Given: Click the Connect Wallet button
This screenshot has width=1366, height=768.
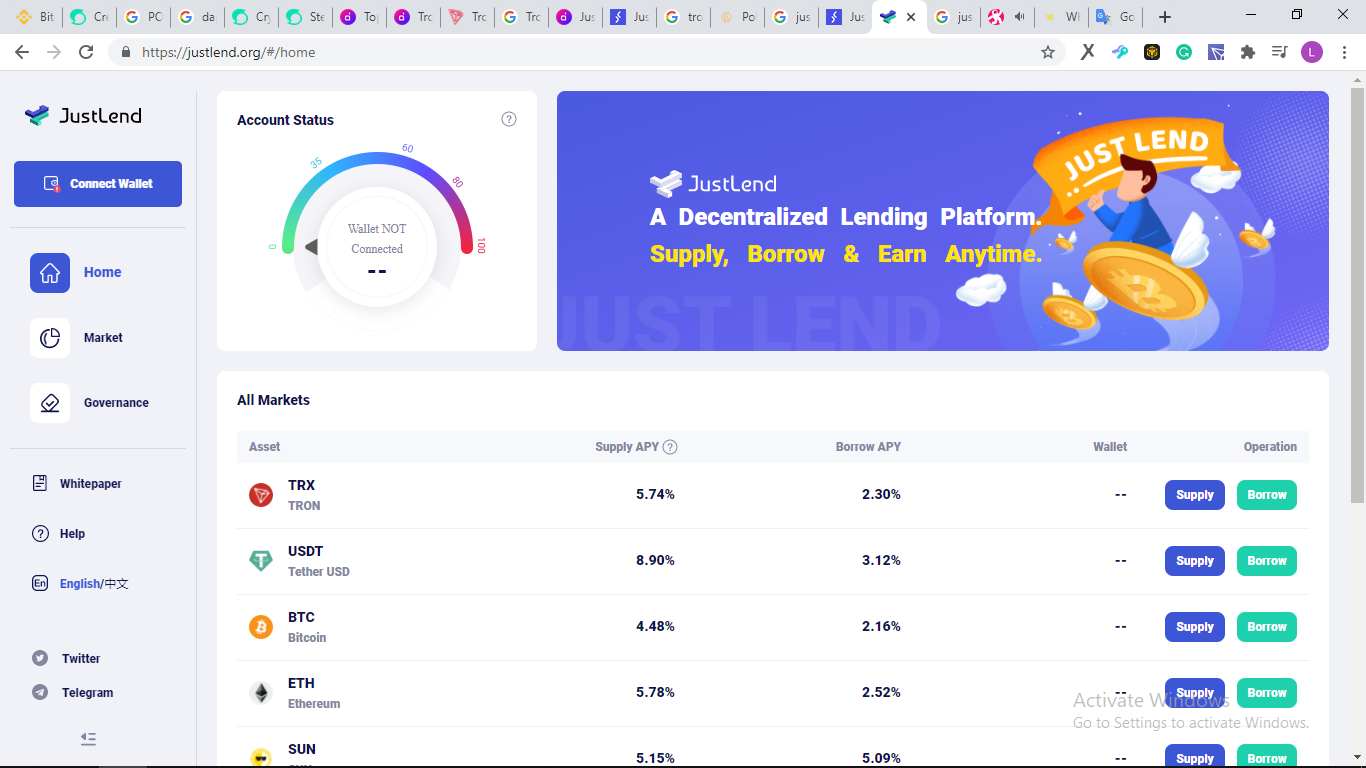Looking at the screenshot, I should coord(98,184).
